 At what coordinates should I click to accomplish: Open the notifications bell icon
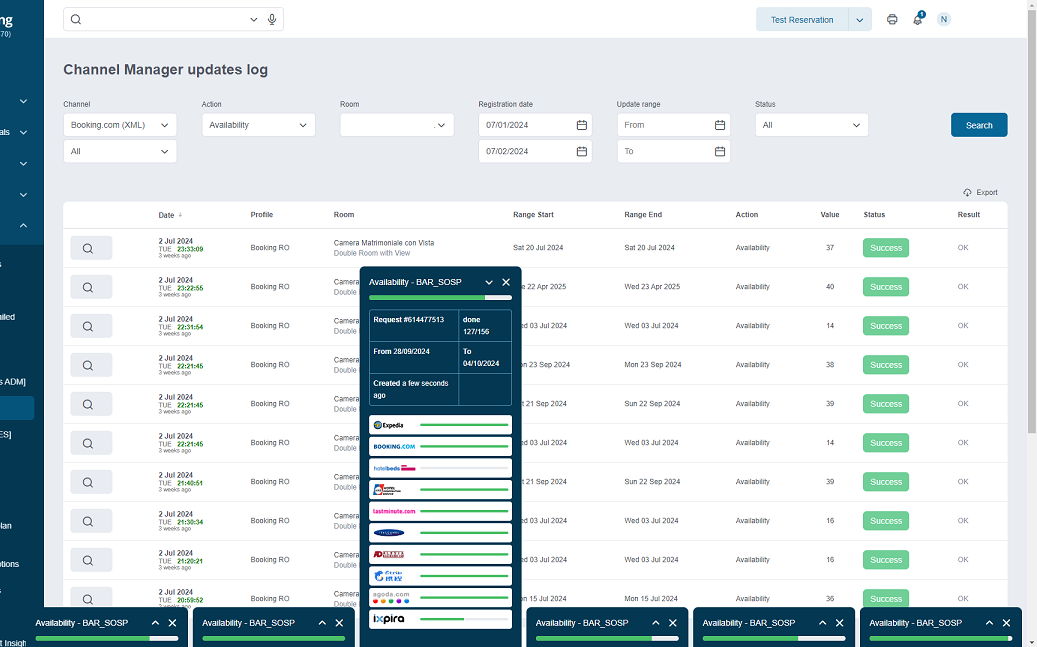coord(917,19)
